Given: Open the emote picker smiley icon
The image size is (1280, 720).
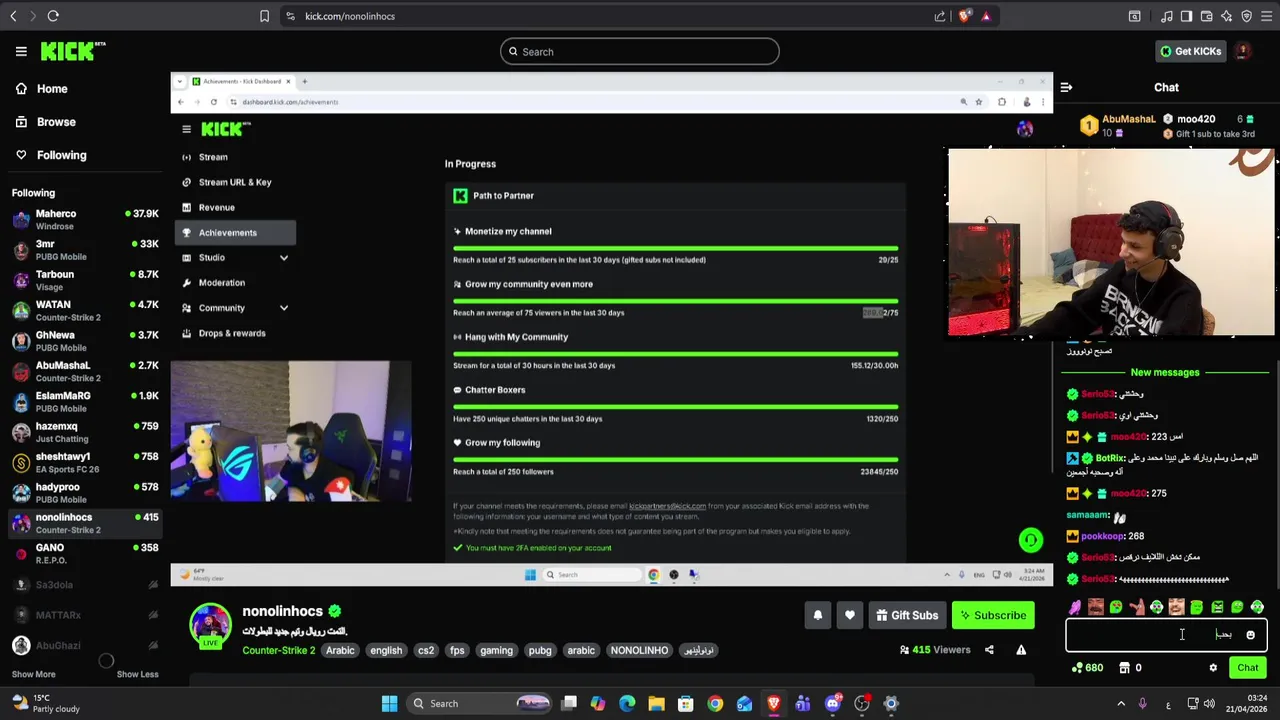Looking at the screenshot, I should pos(1250,635).
